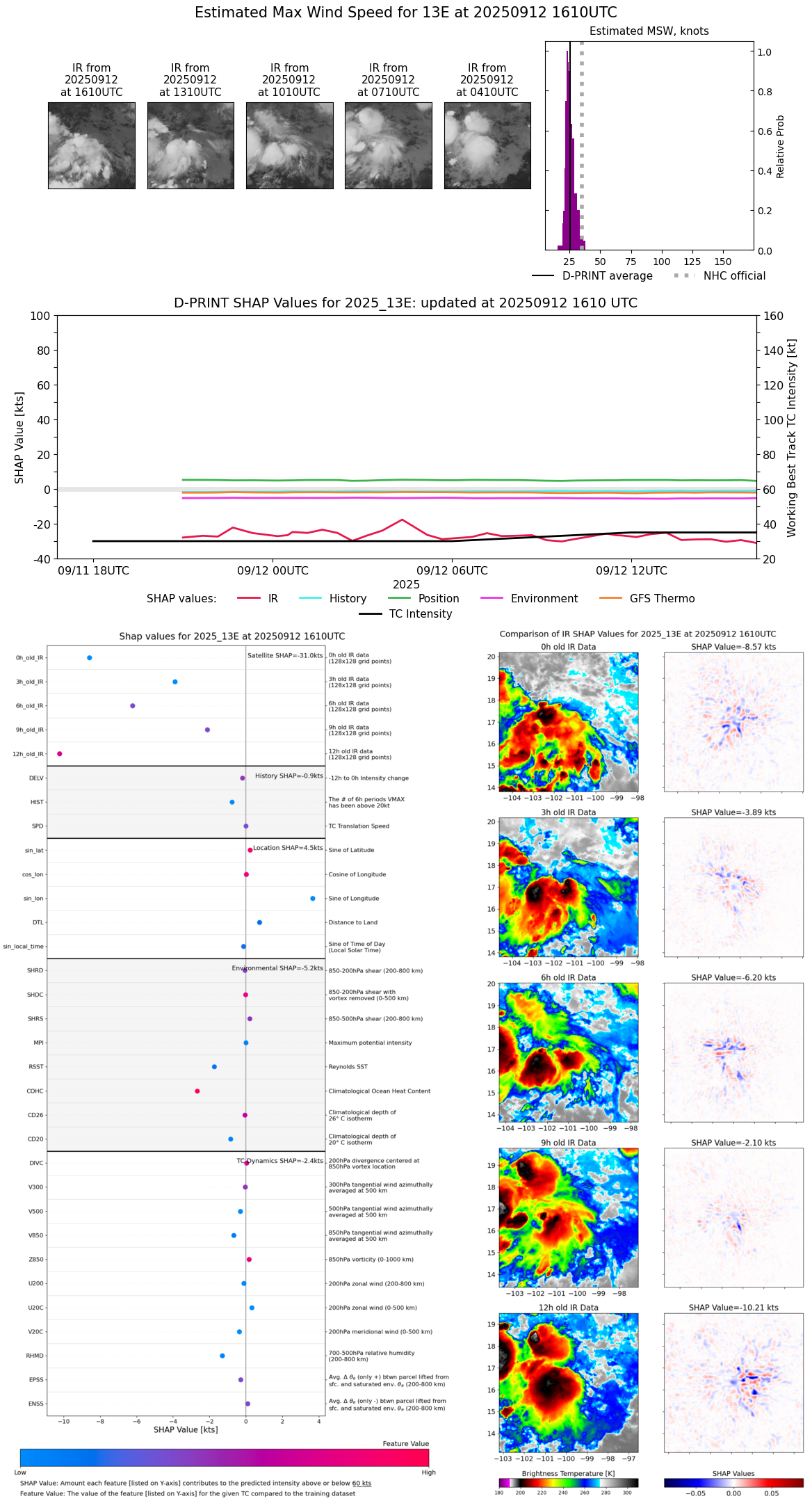
Task: Click the Brightness Temperature color bar
Action: click(568, 1482)
